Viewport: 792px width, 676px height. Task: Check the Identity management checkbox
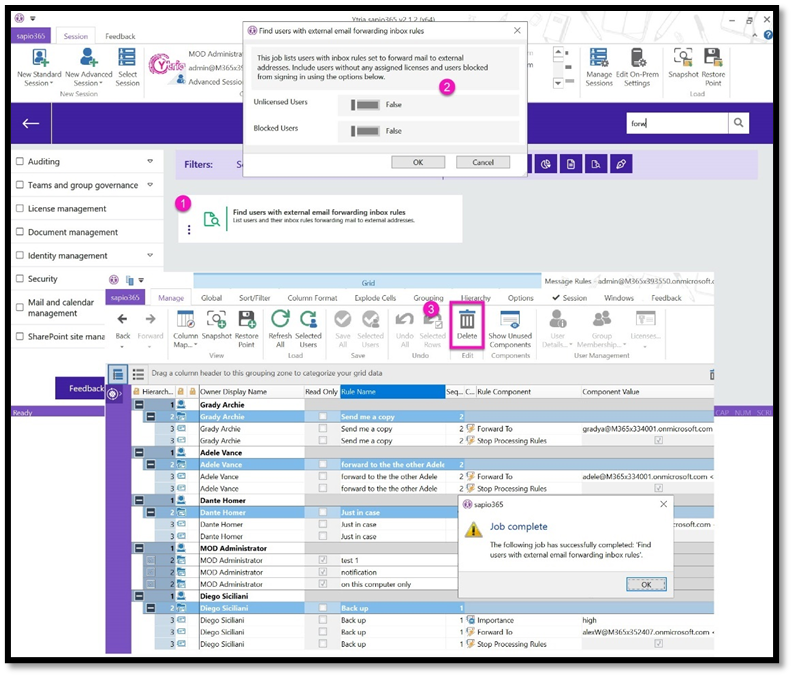pos(20,255)
